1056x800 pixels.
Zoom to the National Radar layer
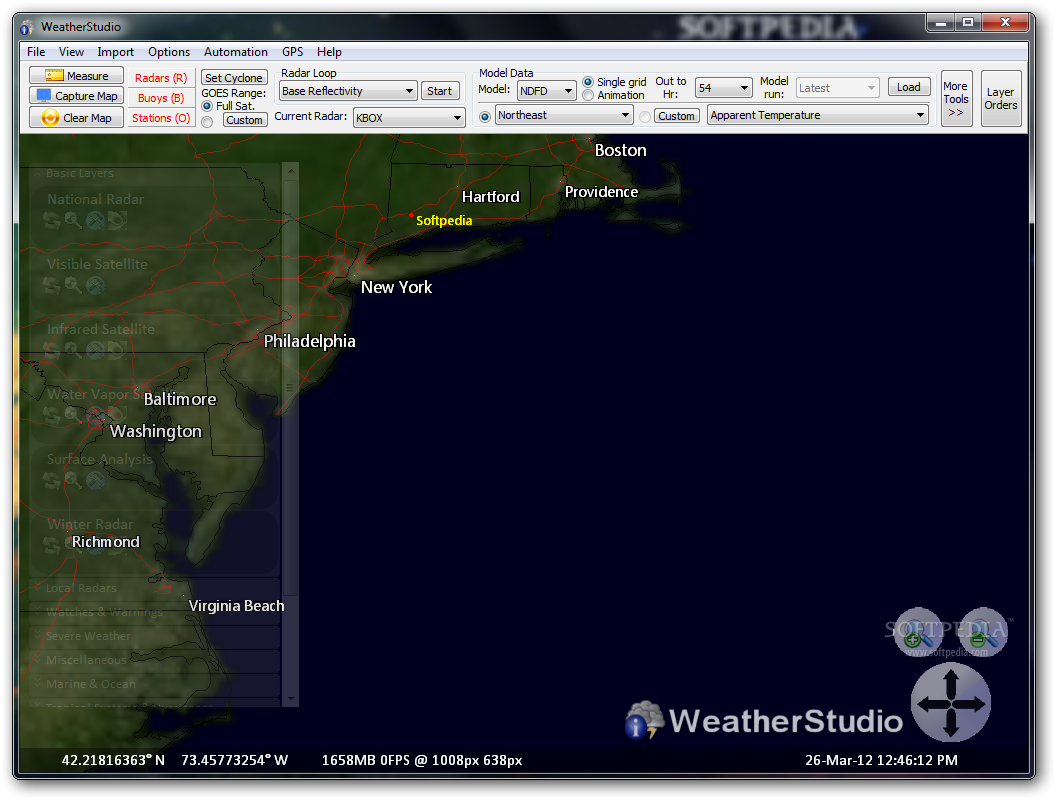(73, 220)
